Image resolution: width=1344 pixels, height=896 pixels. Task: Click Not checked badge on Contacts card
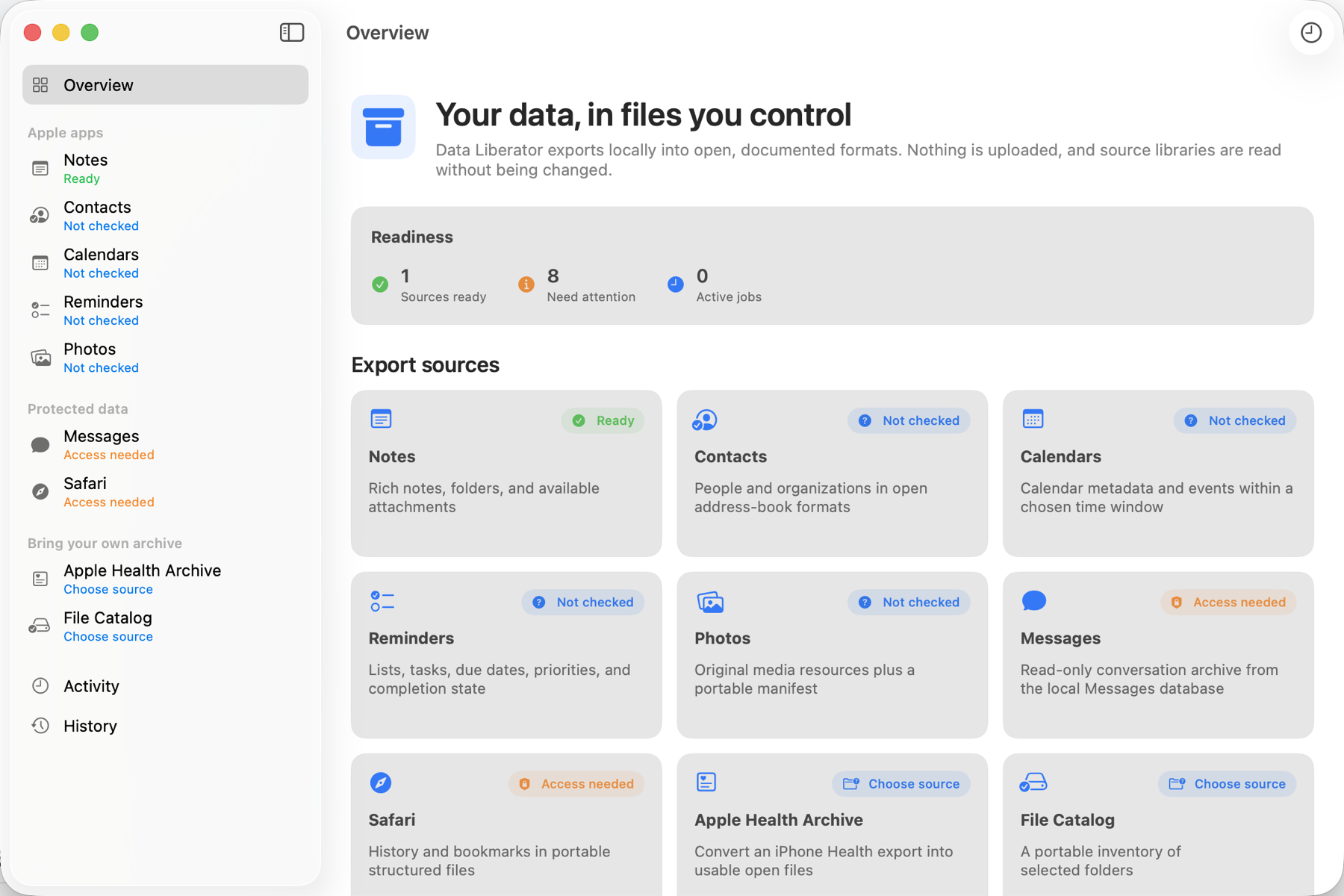909,420
